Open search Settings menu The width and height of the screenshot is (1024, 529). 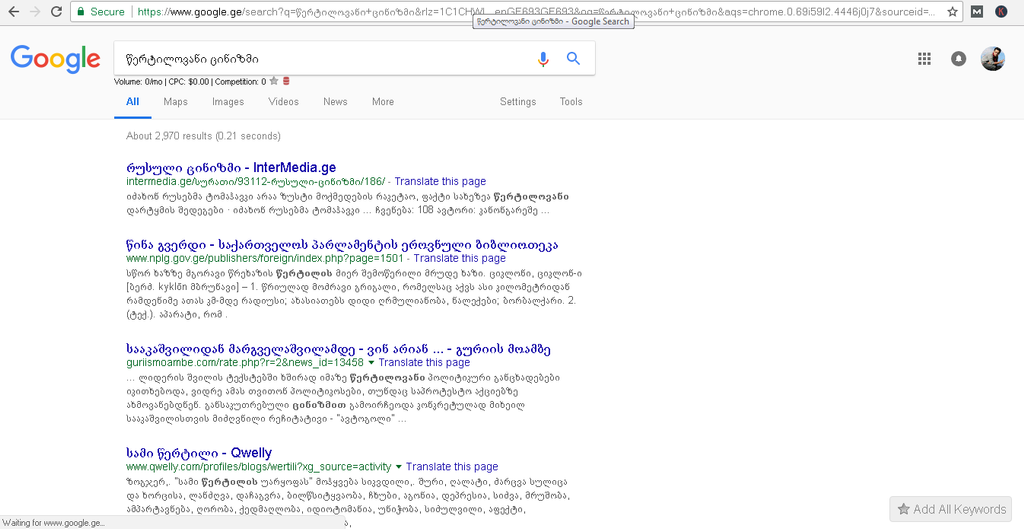(x=518, y=102)
